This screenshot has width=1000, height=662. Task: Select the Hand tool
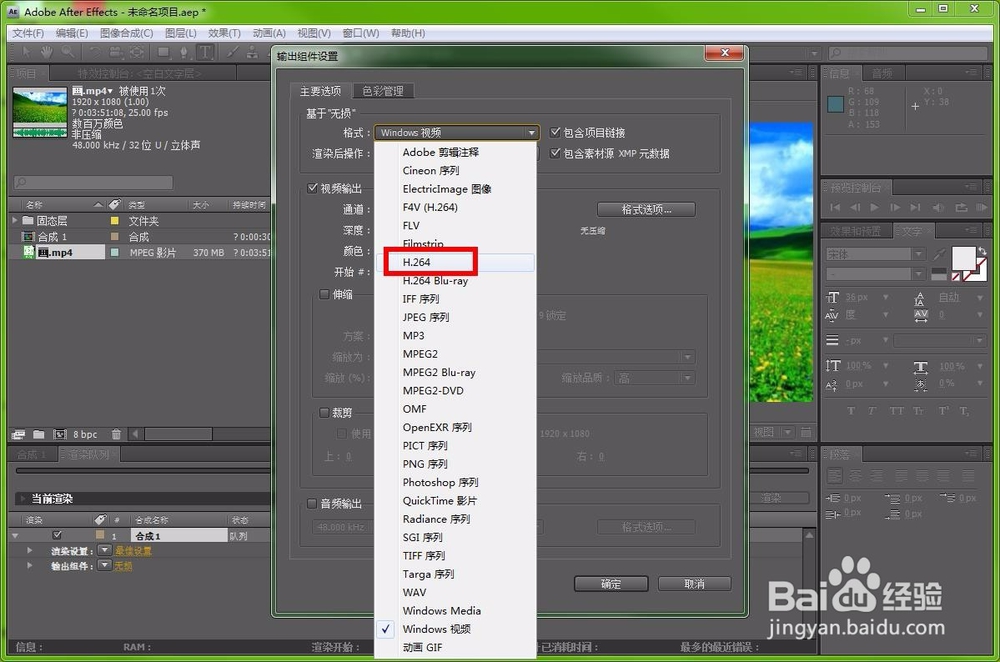(47, 52)
